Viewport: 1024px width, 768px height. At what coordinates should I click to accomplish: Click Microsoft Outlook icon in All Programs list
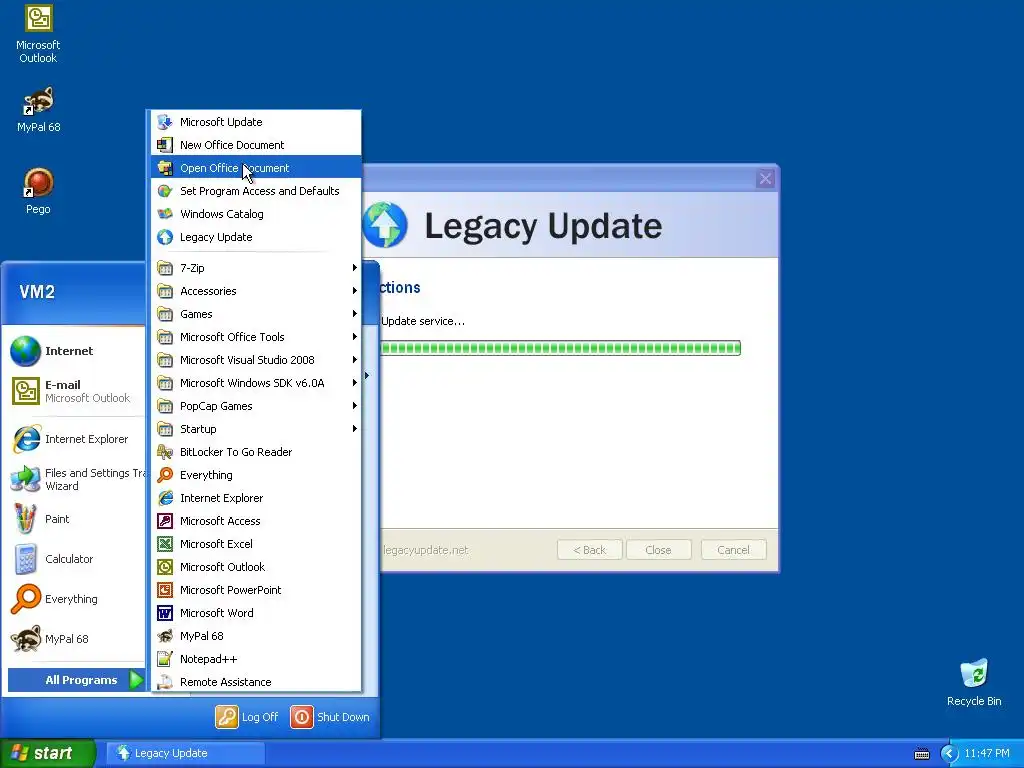165,567
